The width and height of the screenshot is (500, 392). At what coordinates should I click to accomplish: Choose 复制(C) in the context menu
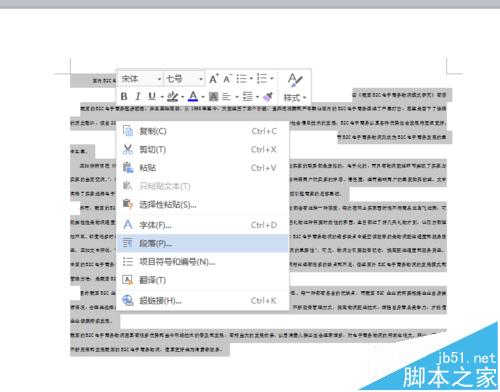(203, 131)
